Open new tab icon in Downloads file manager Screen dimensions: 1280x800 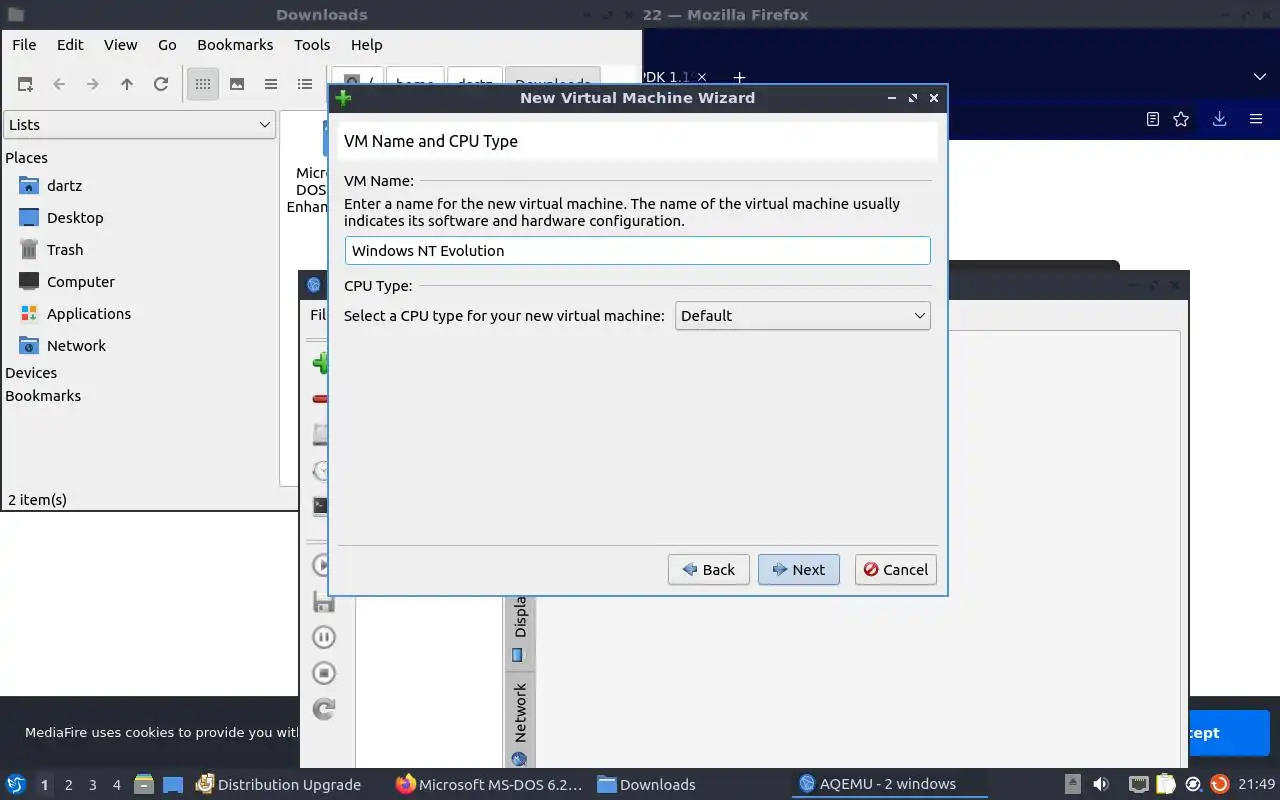click(25, 84)
